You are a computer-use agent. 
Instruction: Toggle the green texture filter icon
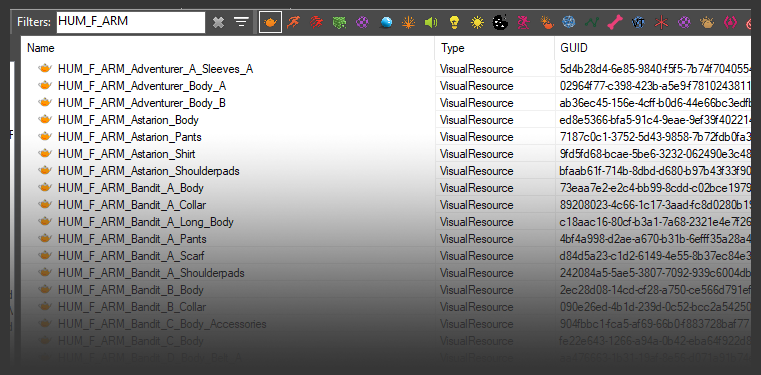click(339, 22)
